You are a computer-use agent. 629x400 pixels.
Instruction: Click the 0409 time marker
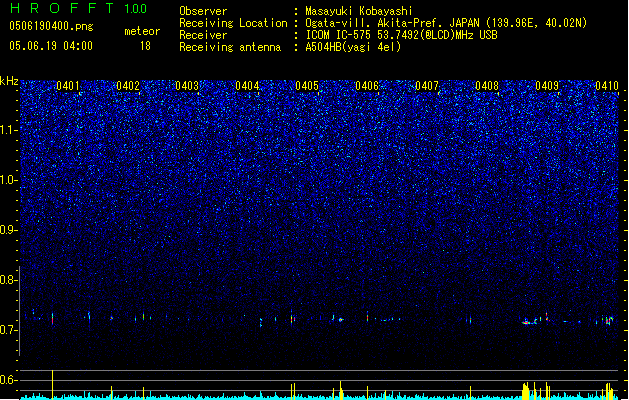[547, 86]
